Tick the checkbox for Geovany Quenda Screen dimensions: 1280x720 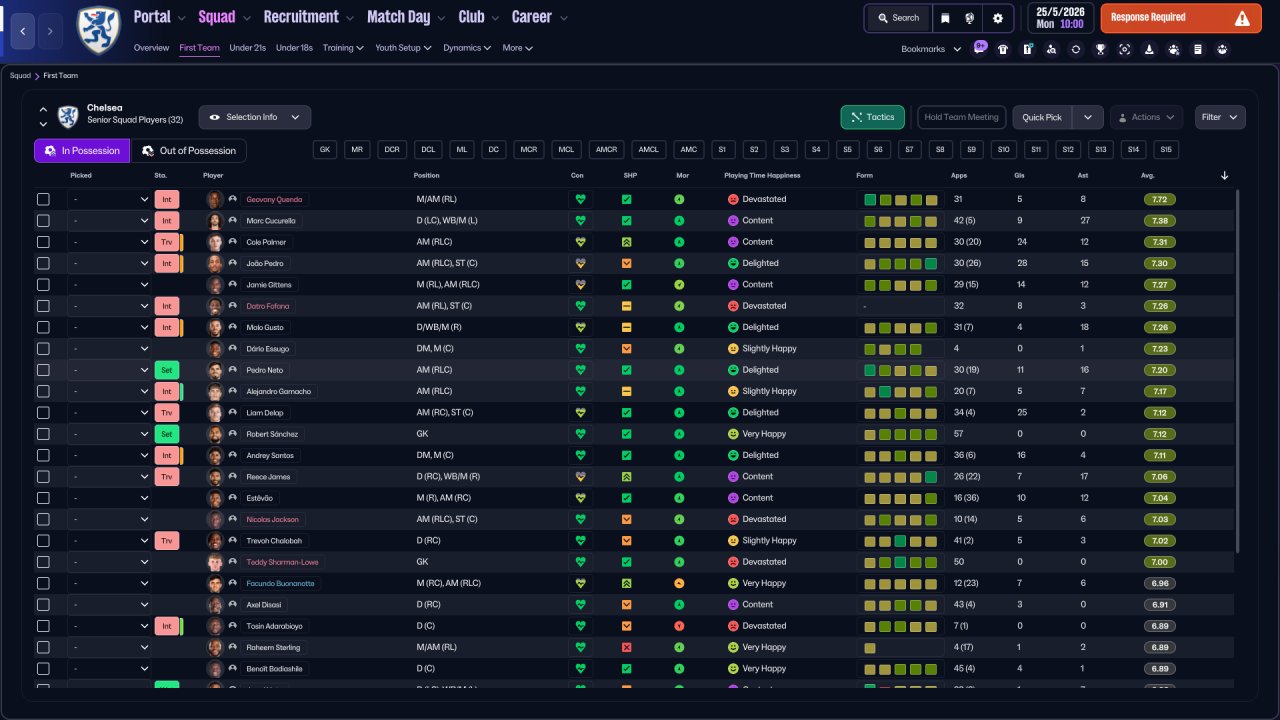click(x=43, y=199)
